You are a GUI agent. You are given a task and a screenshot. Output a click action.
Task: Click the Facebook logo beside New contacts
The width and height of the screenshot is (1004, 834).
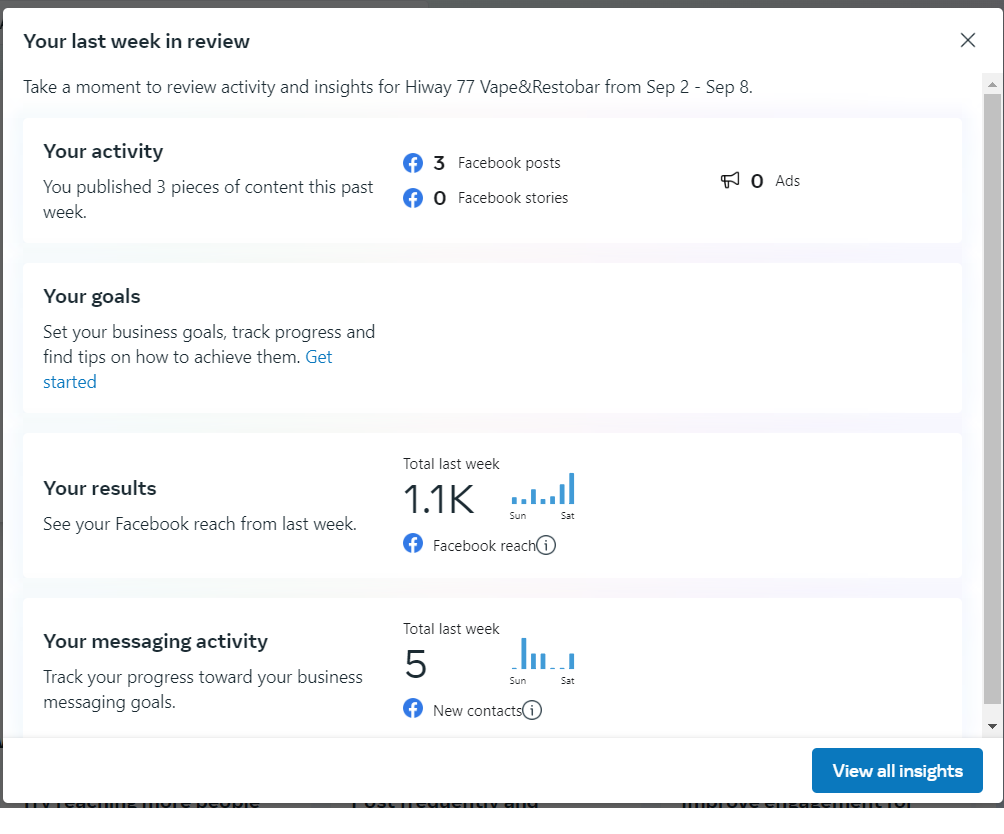(413, 709)
